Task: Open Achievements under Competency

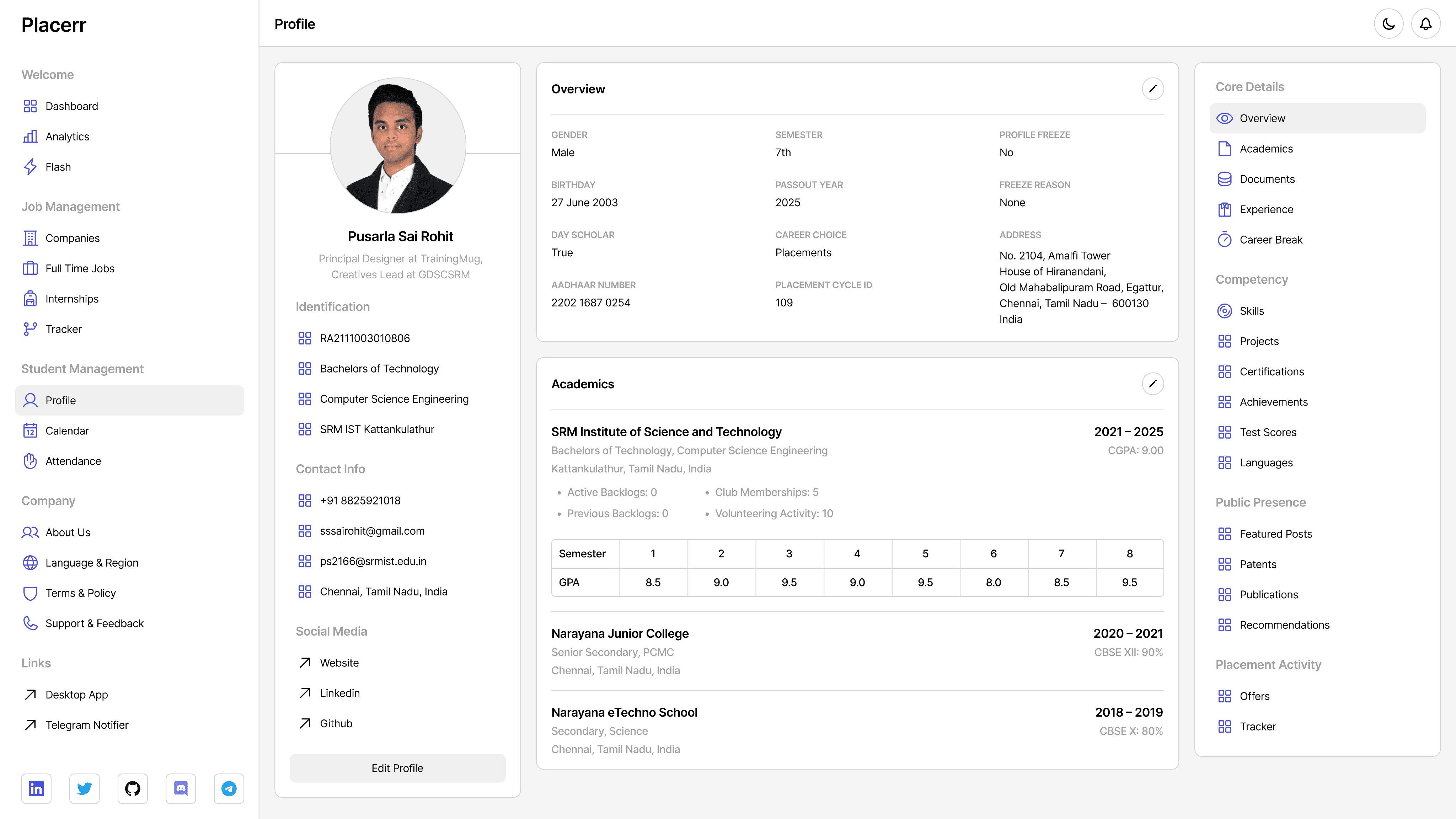Action: (1317, 402)
